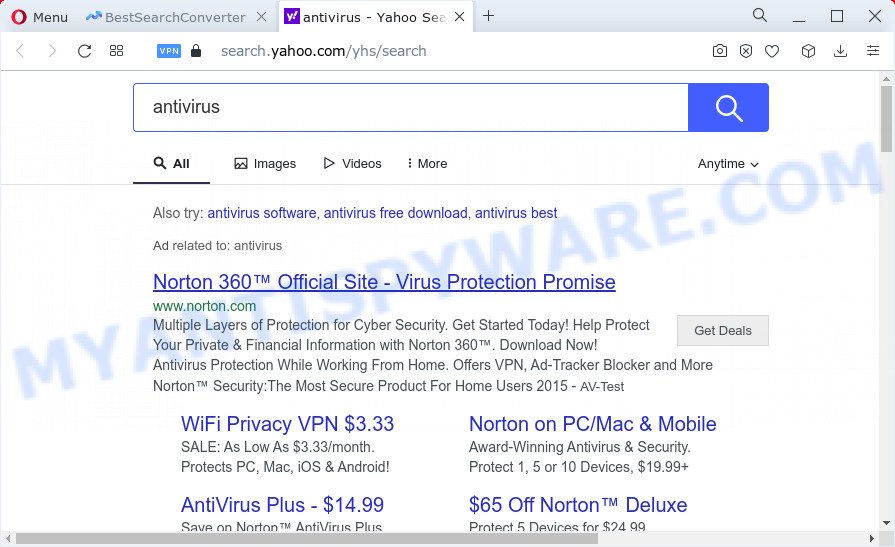Open WiFi Privacy VPN $3.33 link
The height and width of the screenshot is (547, 895).
point(287,424)
